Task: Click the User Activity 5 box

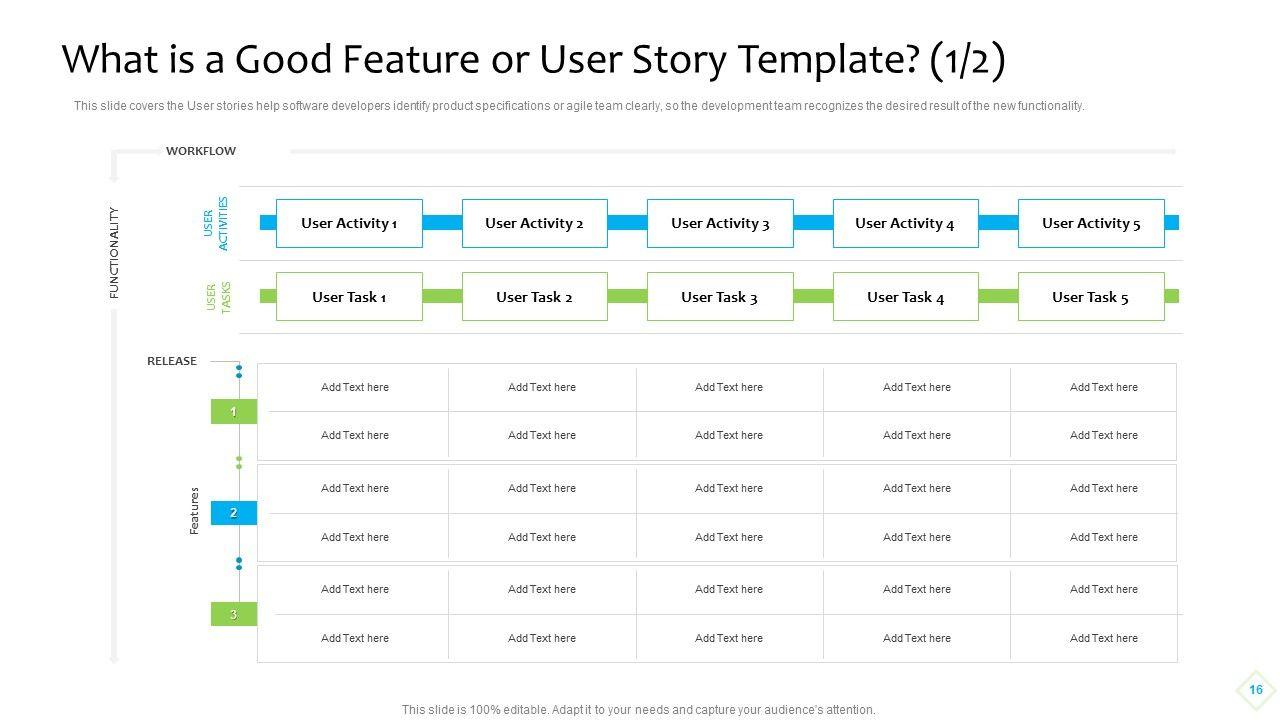Action: pyautogui.click(x=1091, y=223)
